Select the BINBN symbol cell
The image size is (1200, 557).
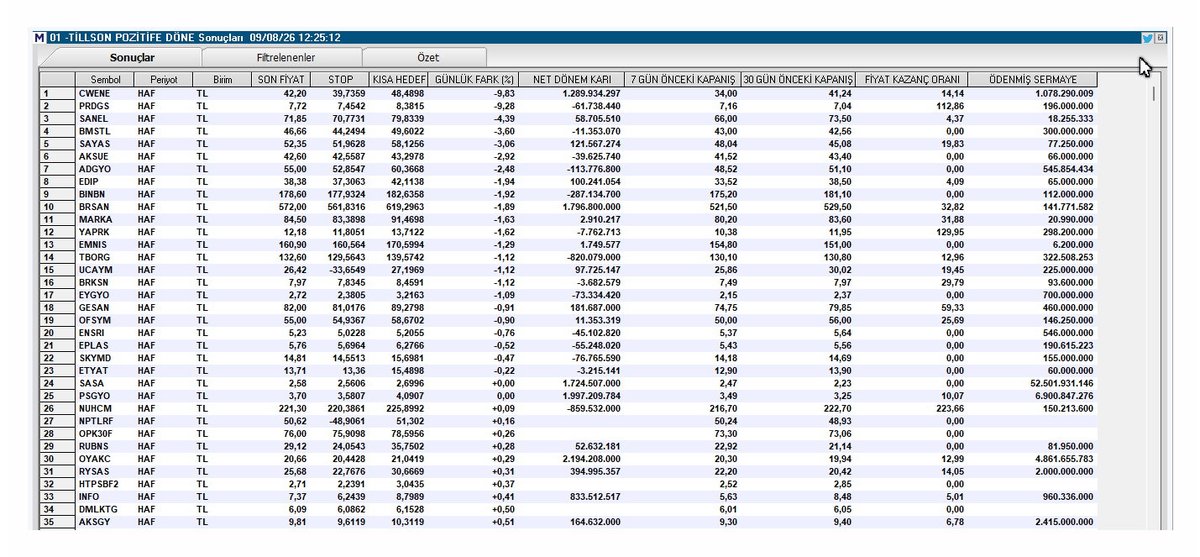105,193
